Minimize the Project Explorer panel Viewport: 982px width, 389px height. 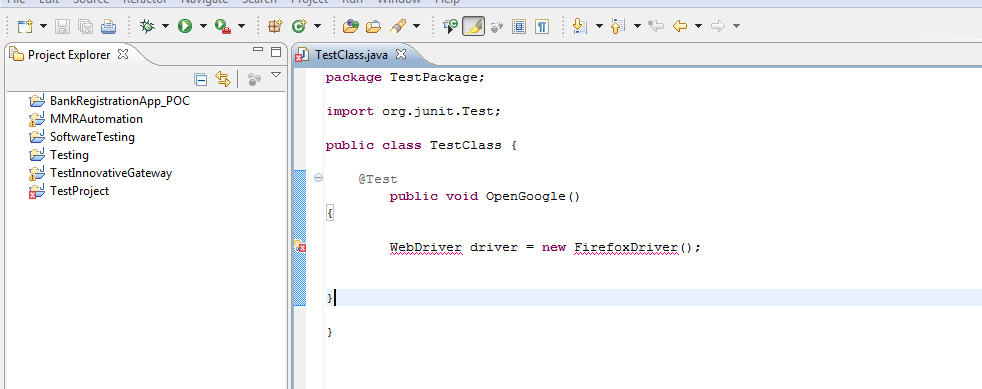(257, 49)
